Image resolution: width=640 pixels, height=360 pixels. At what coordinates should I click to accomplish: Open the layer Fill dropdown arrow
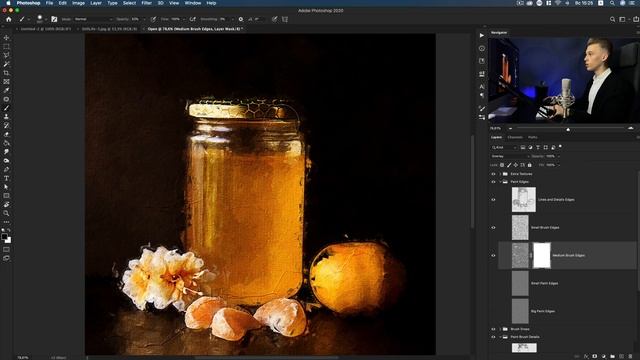point(558,165)
